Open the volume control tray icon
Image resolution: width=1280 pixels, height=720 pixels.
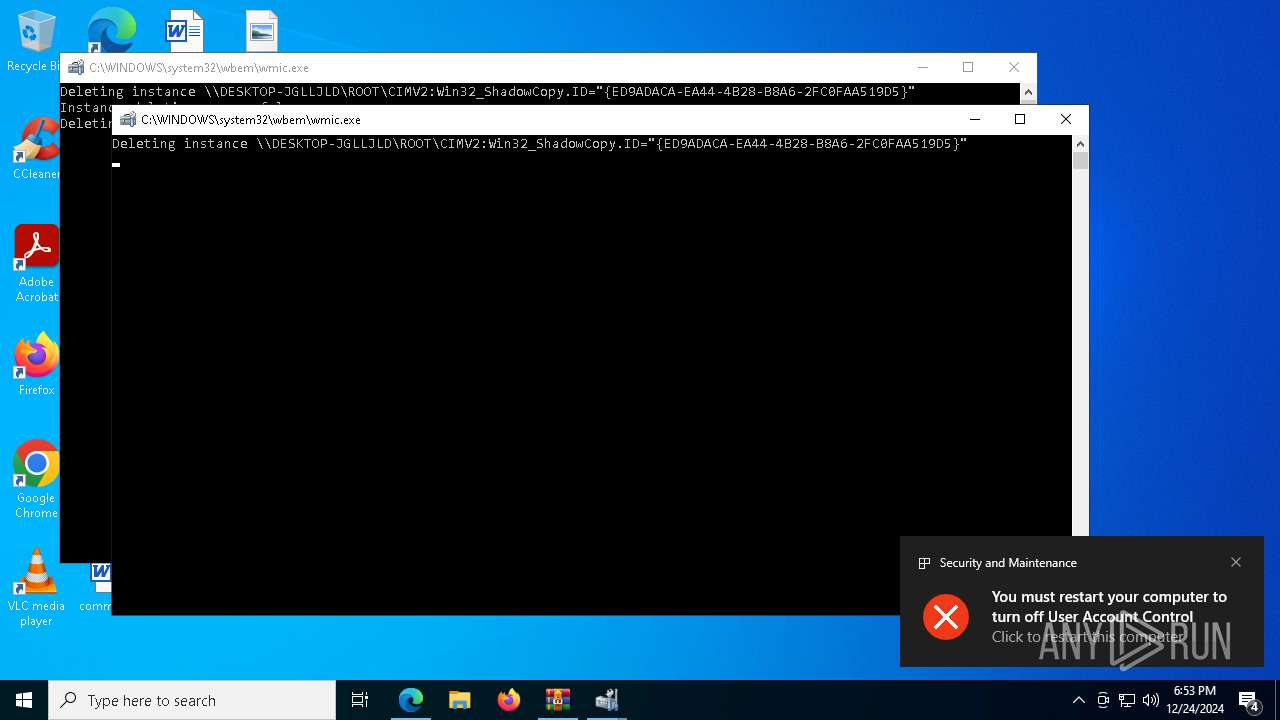1151,700
